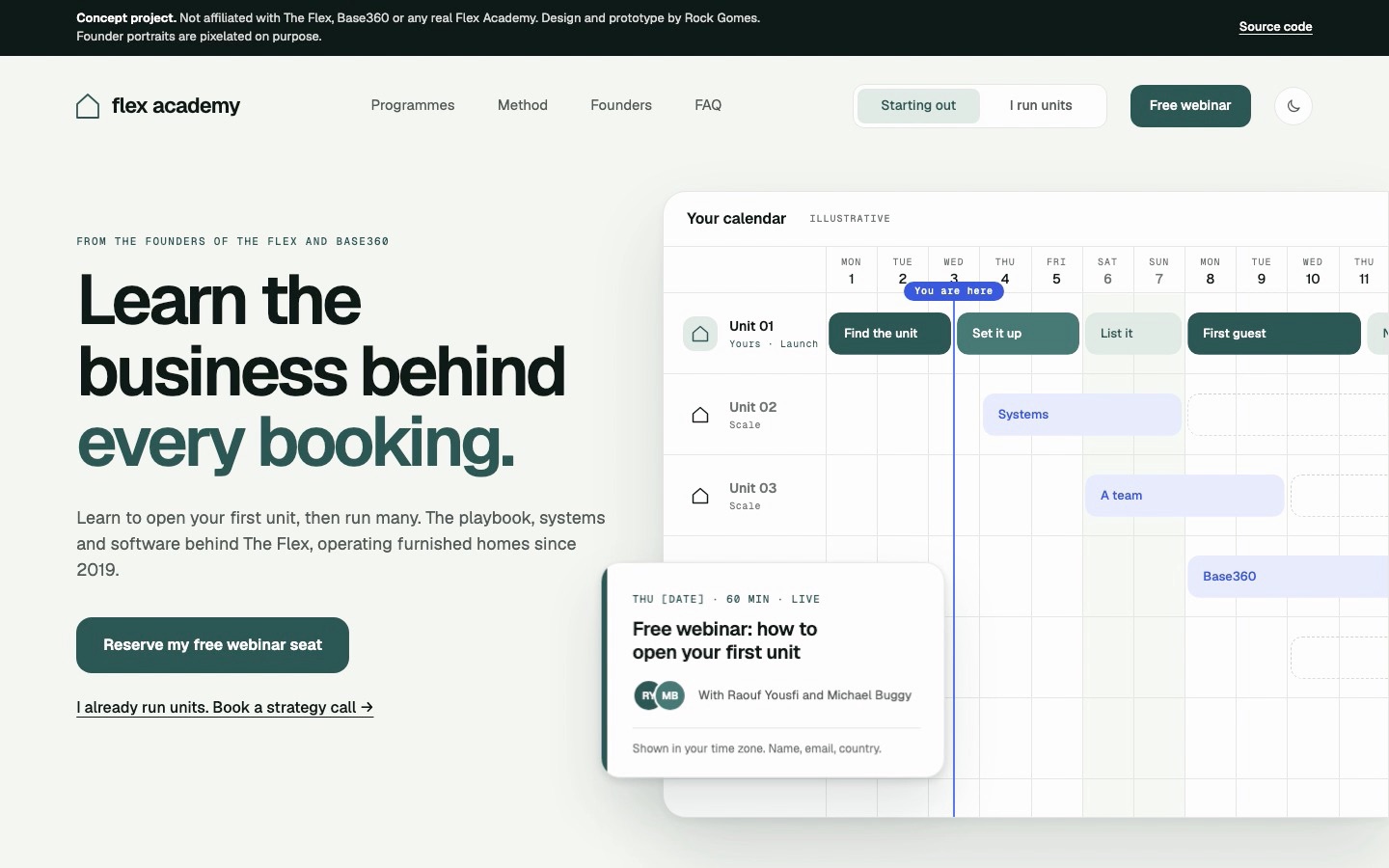Click Reserve my free webinar seat
Screen dimensions: 1389x868
212,645
